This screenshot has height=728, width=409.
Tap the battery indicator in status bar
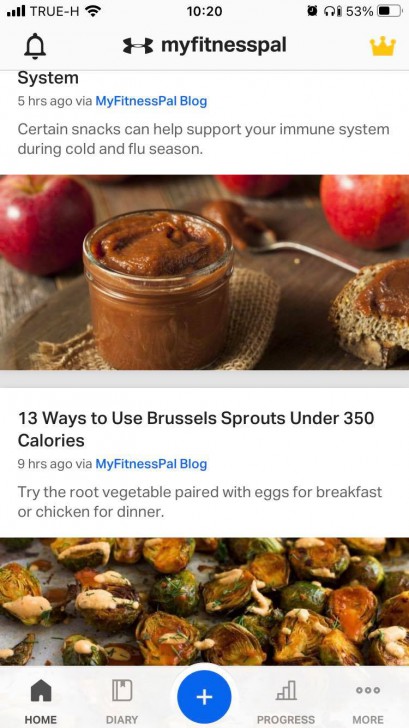390,11
